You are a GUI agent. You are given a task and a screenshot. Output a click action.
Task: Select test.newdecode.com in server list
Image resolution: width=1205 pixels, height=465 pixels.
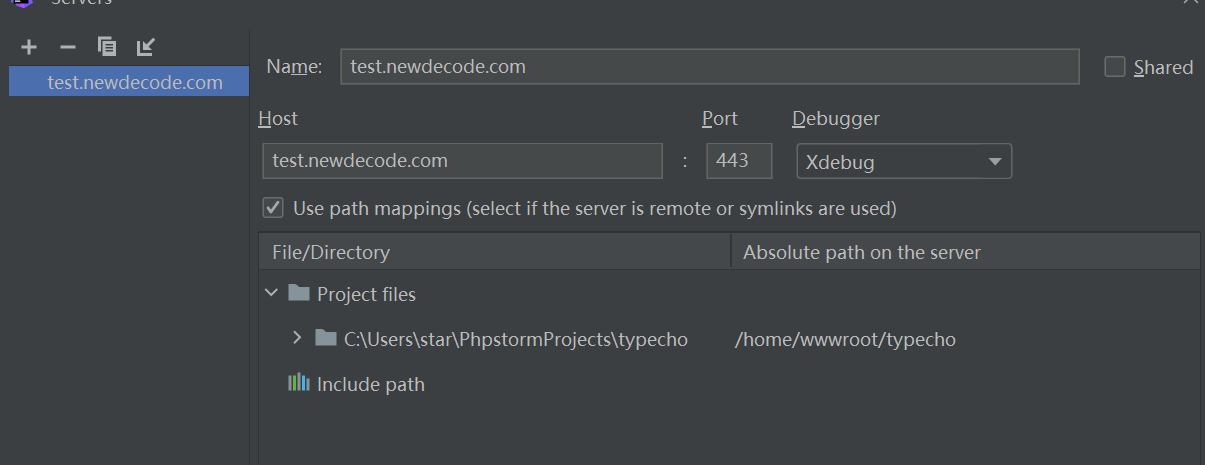click(134, 82)
